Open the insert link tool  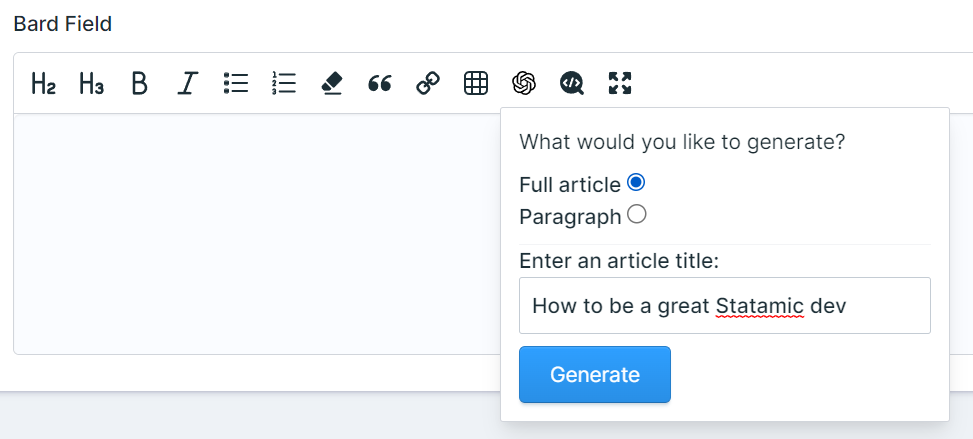(428, 83)
